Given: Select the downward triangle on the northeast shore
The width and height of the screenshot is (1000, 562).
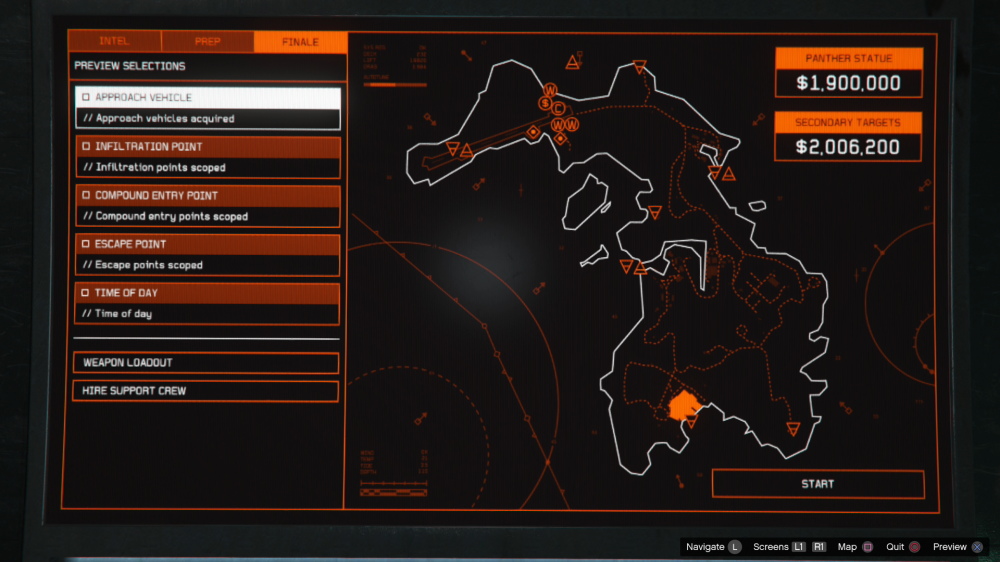Looking at the screenshot, I should click(x=715, y=172).
